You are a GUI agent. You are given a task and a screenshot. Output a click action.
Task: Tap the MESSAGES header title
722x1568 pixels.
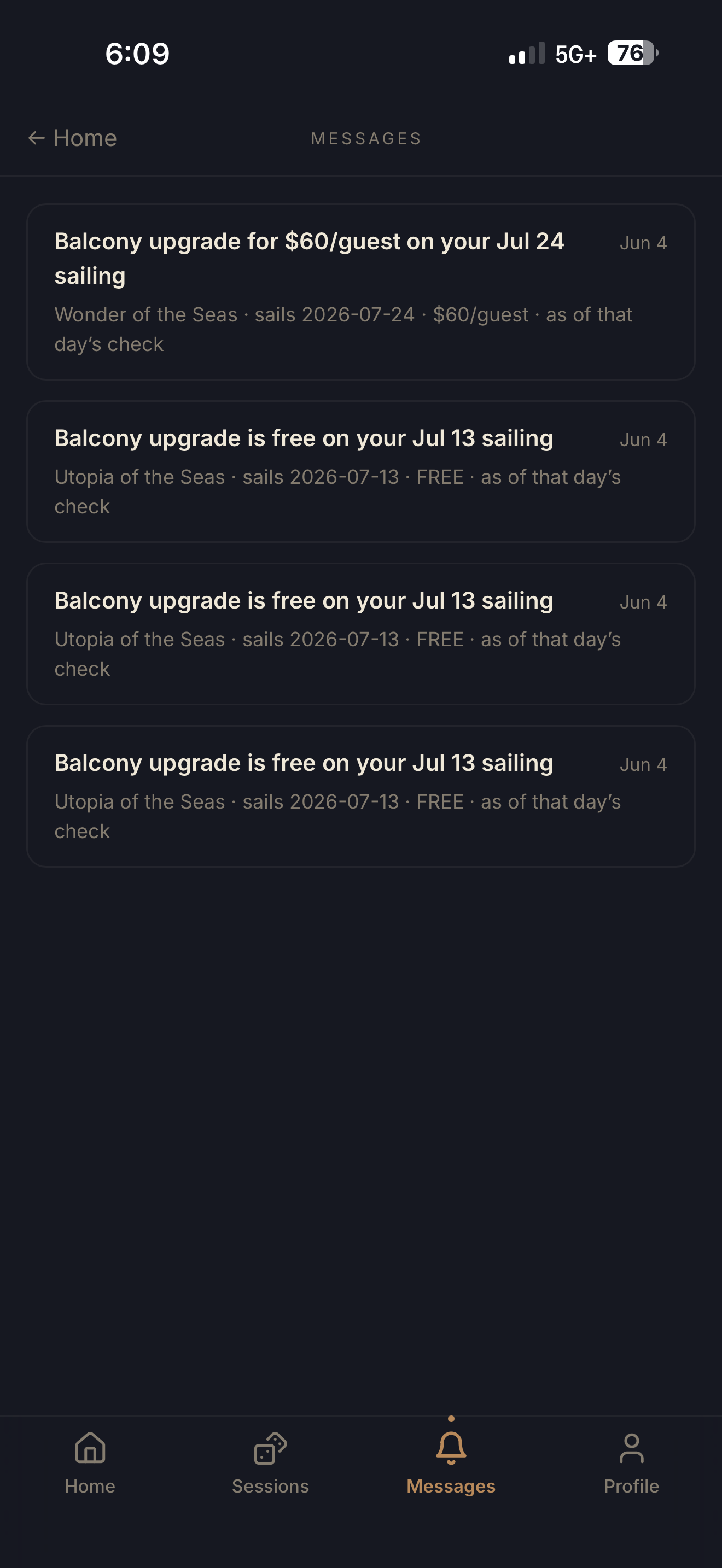click(x=366, y=139)
